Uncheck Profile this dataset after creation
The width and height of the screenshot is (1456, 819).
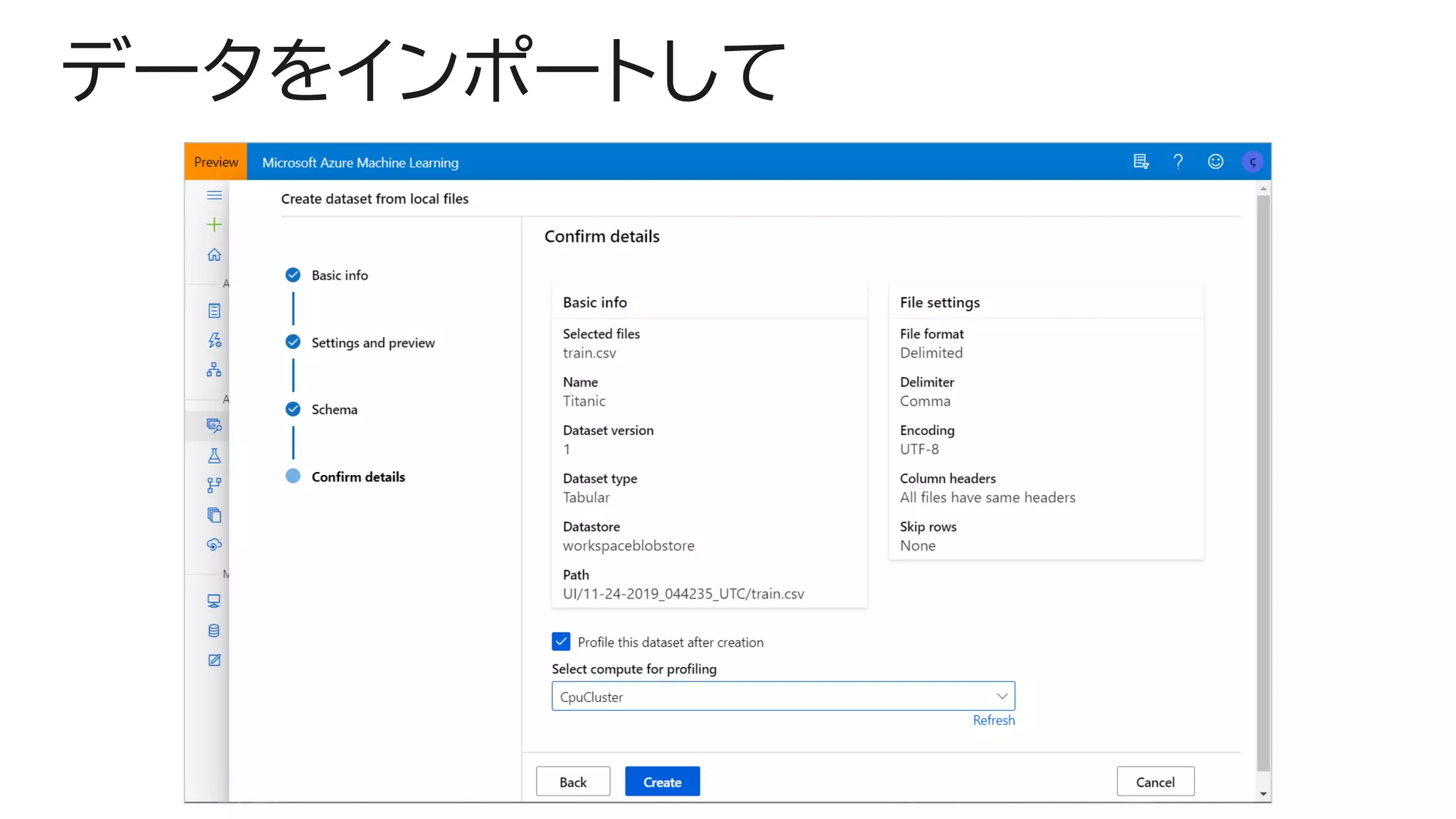(561, 641)
